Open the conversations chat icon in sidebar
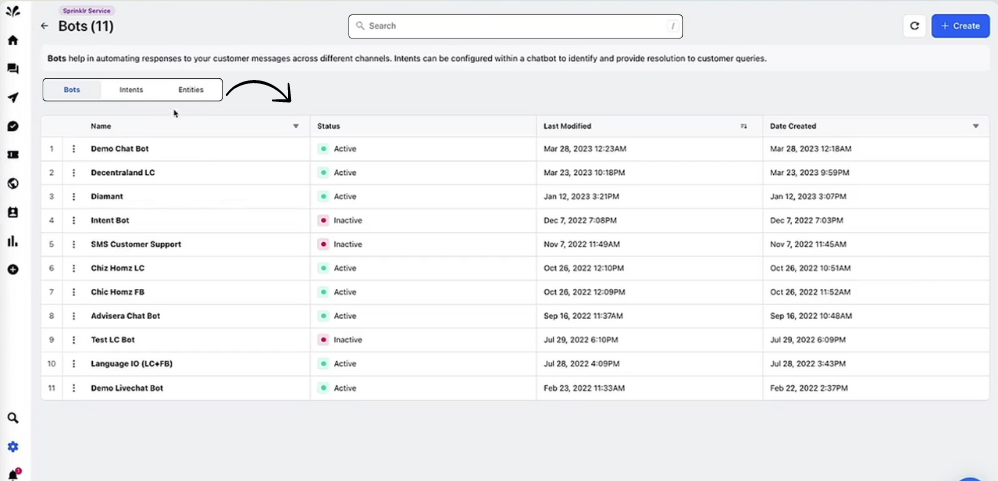998x481 pixels. [x=13, y=69]
